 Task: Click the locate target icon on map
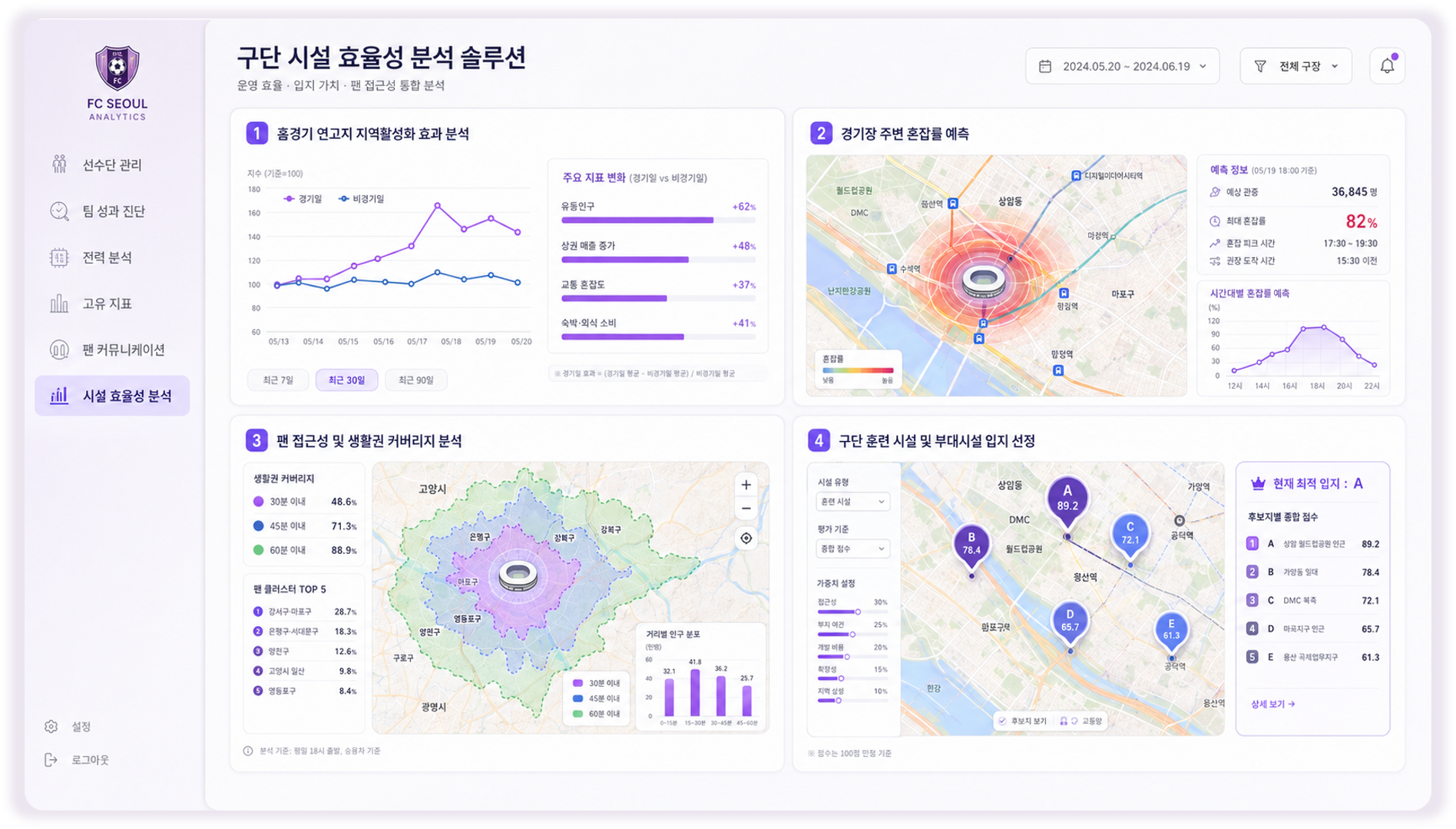[x=746, y=539]
